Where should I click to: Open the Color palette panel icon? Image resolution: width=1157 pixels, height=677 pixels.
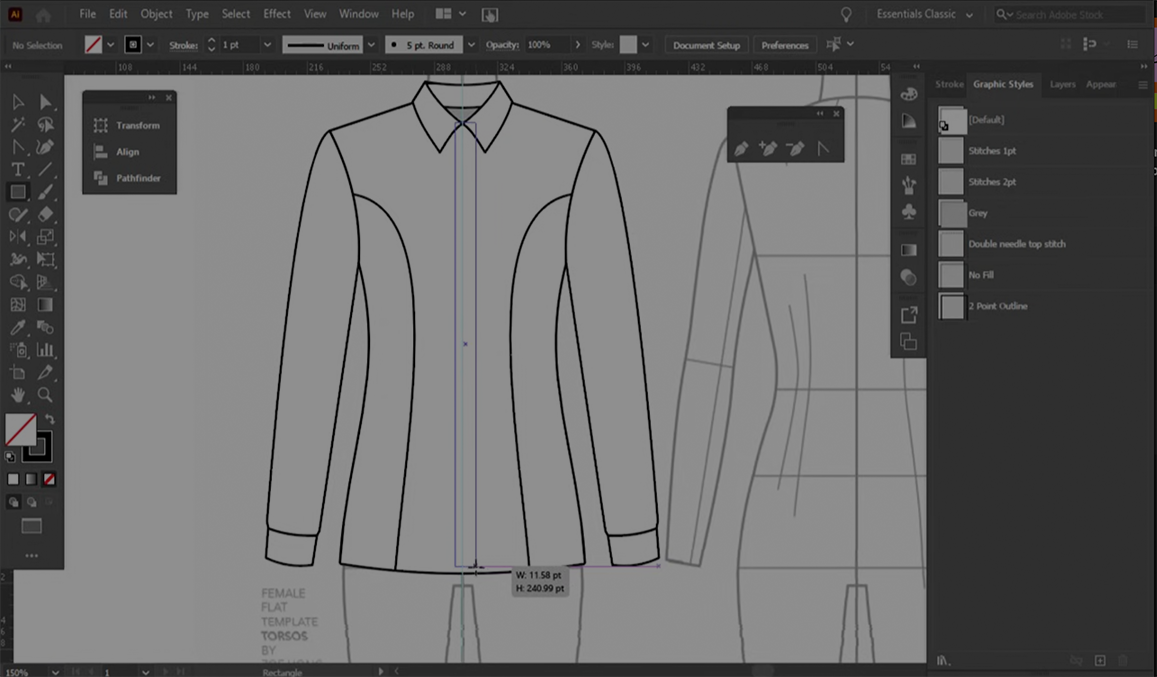tap(908, 94)
